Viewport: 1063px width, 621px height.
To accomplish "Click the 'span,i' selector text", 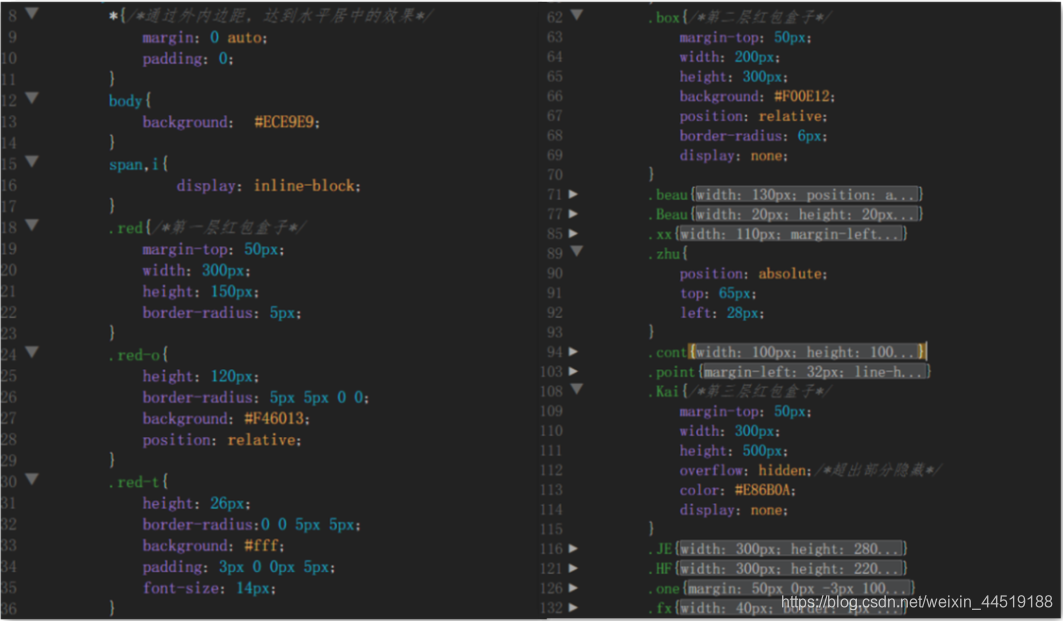I will pos(134,165).
